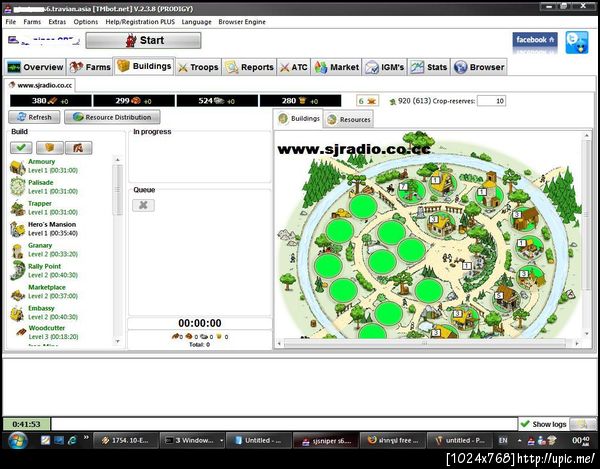Click the facebook button

535,41
